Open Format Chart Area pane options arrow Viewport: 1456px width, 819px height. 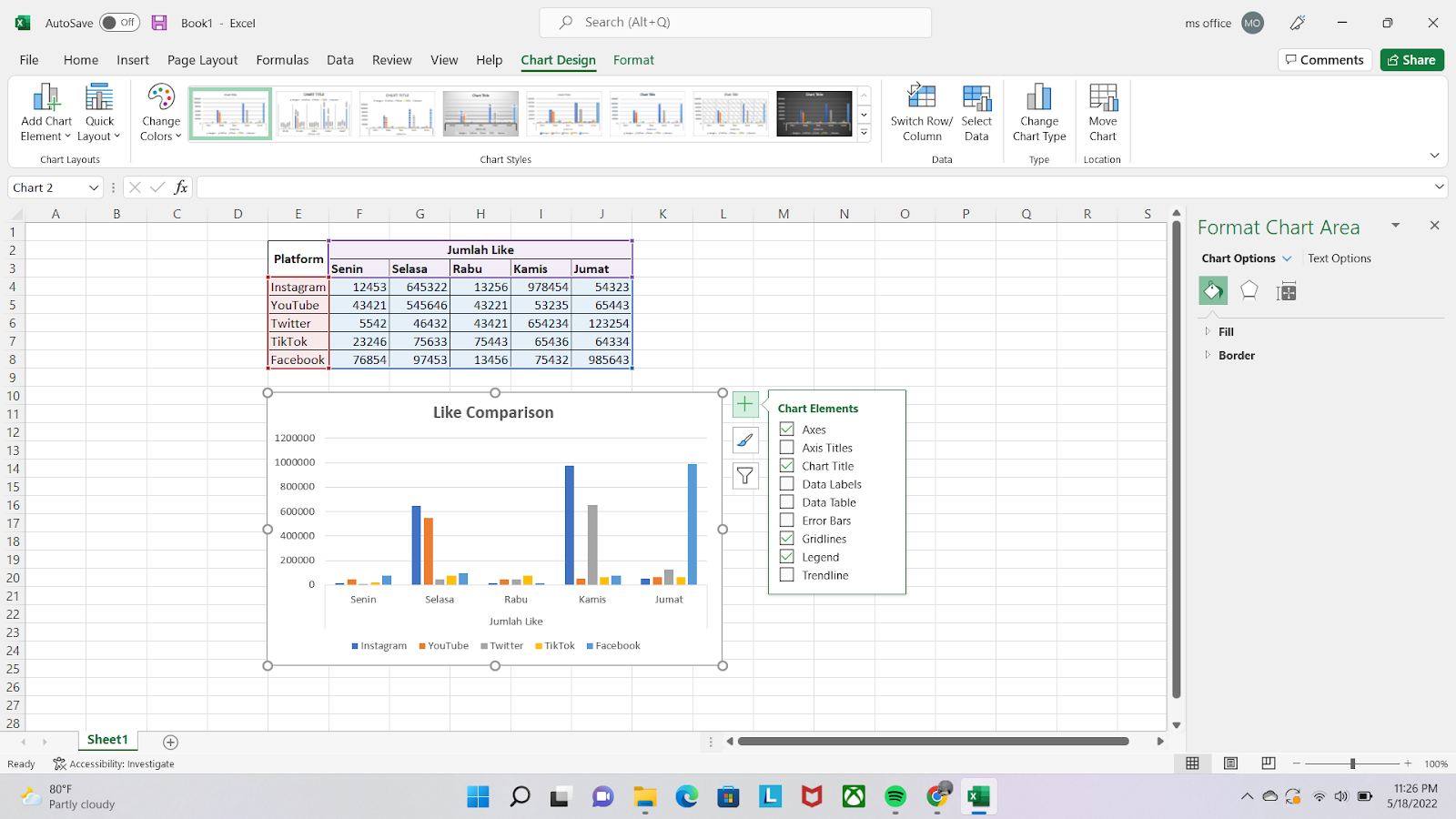click(1395, 225)
